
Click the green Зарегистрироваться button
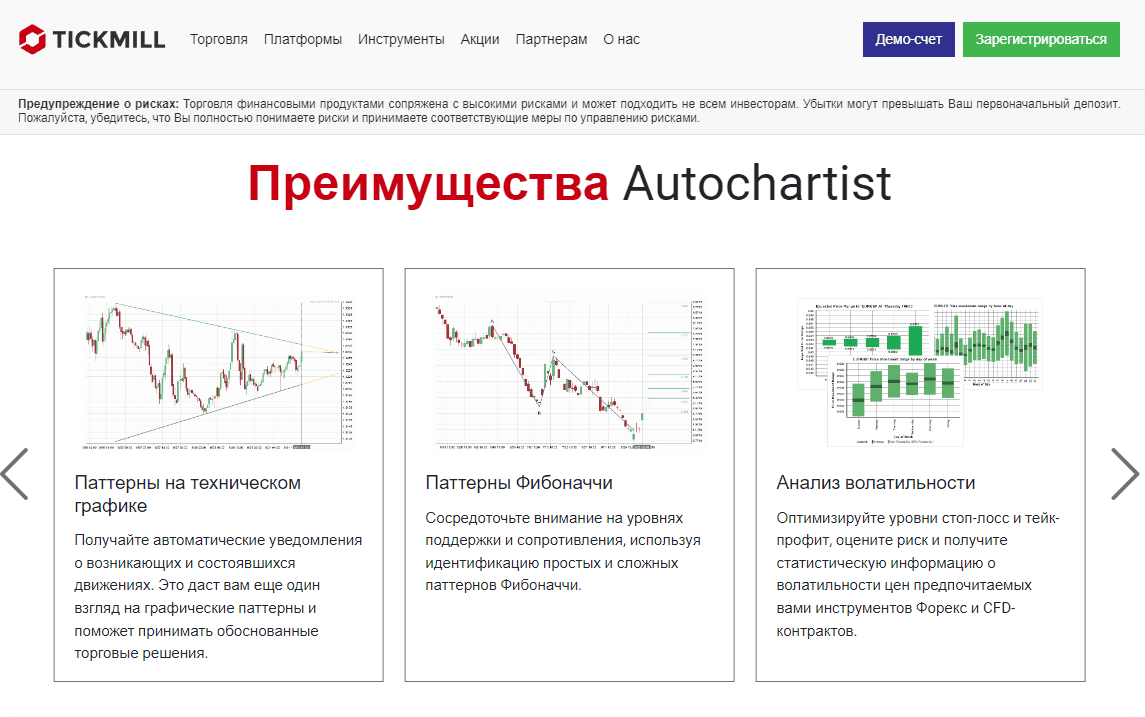point(1041,39)
